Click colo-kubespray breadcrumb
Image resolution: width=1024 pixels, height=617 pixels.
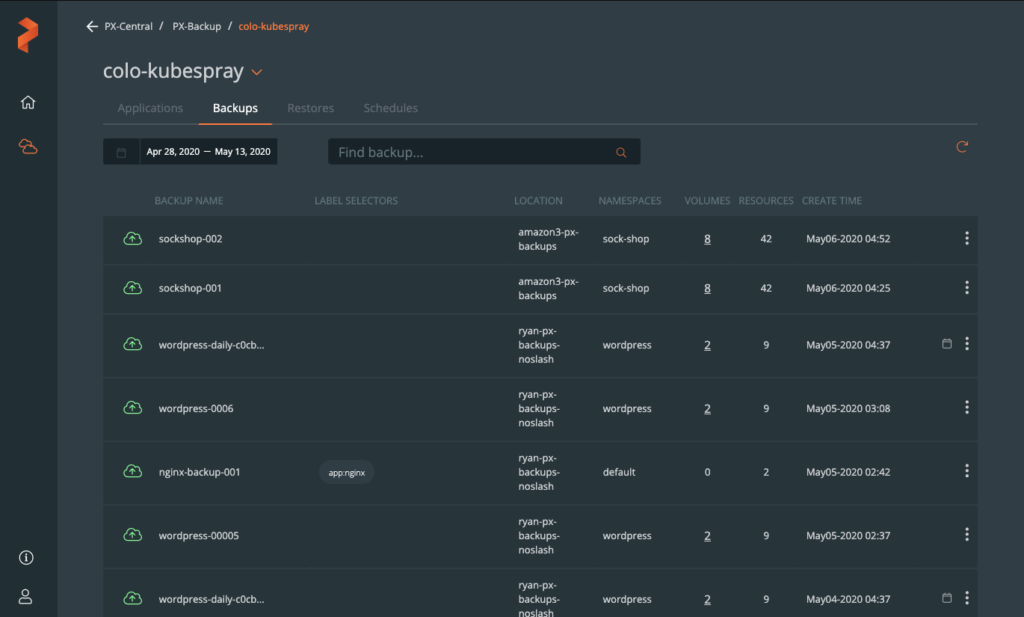(x=274, y=27)
